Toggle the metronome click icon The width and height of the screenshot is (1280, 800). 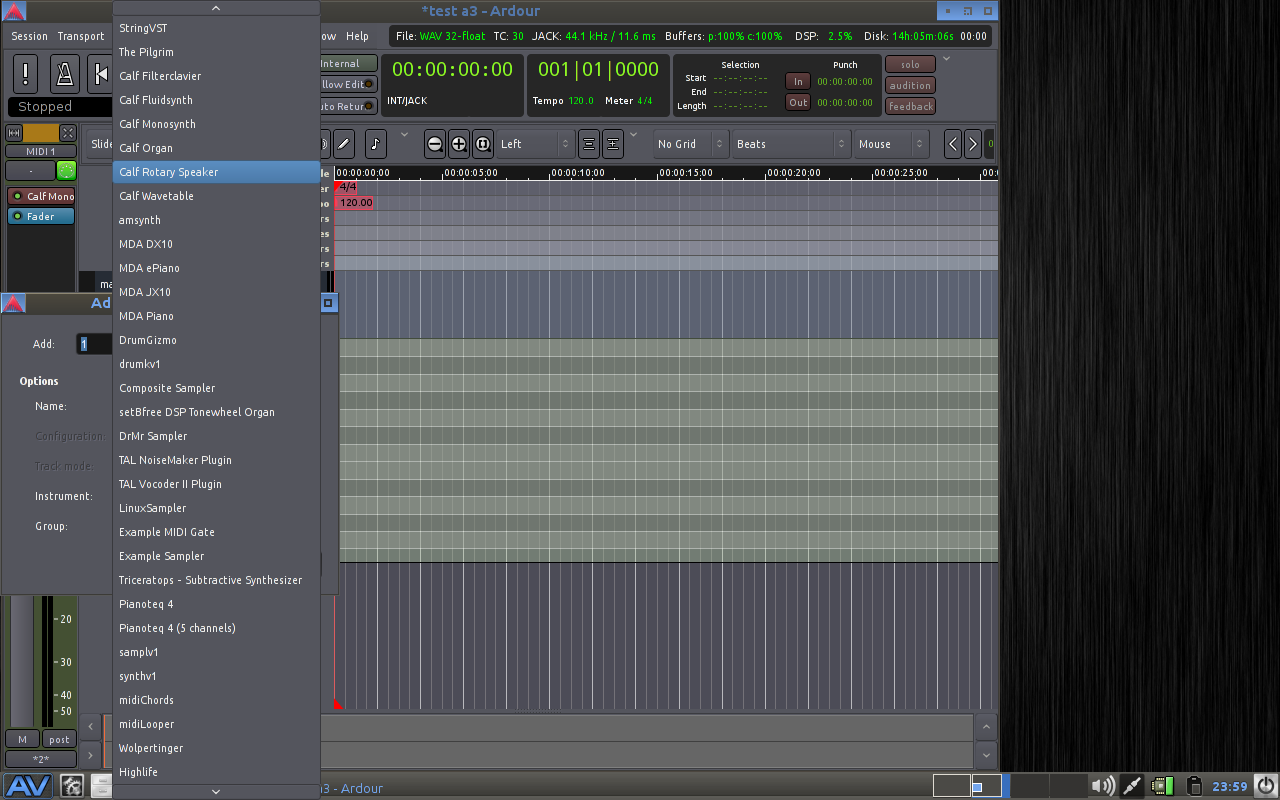(65, 74)
